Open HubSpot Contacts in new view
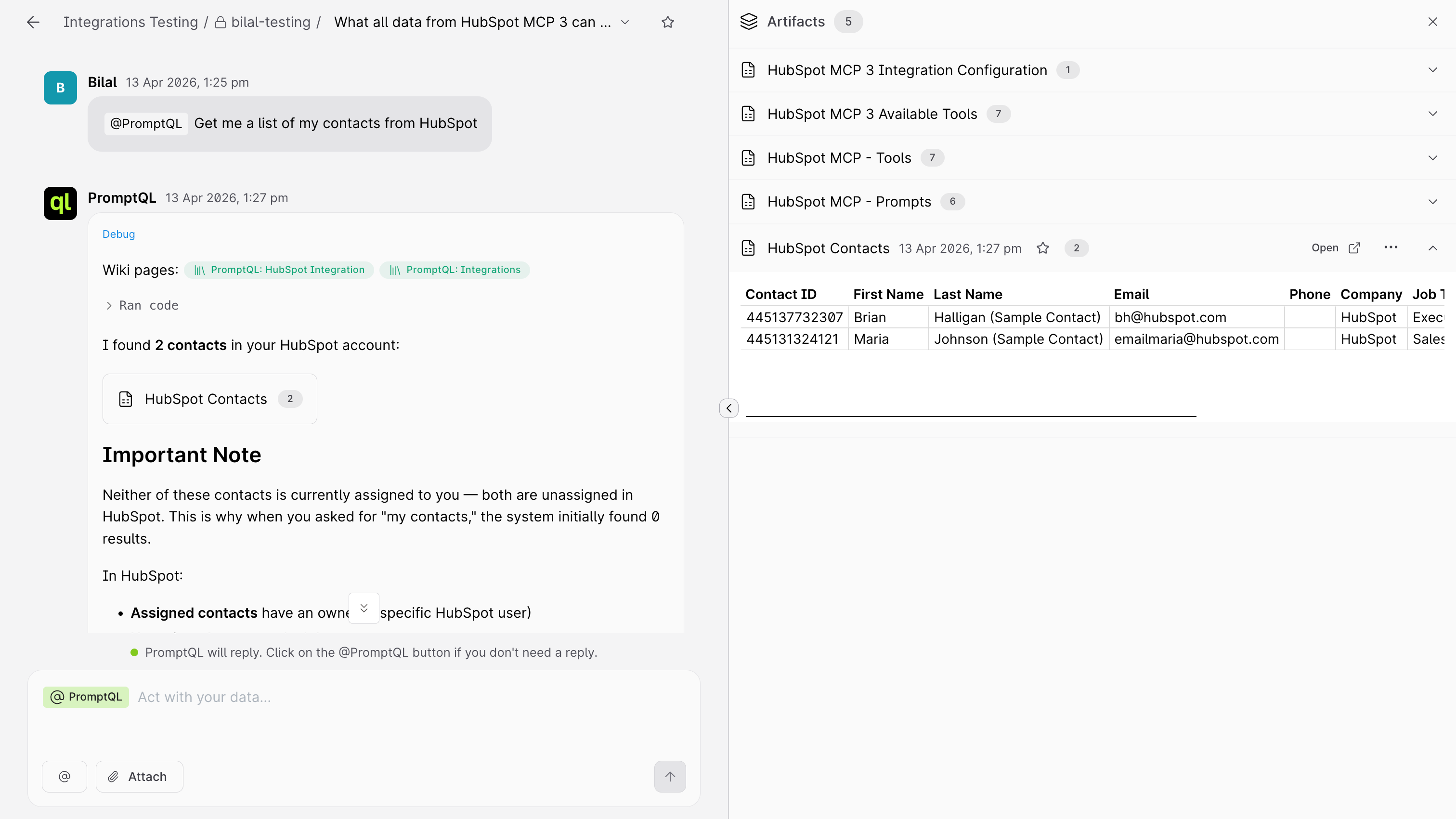This screenshot has width=1456, height=819. pyautogui.click(x=1336, y=248)
